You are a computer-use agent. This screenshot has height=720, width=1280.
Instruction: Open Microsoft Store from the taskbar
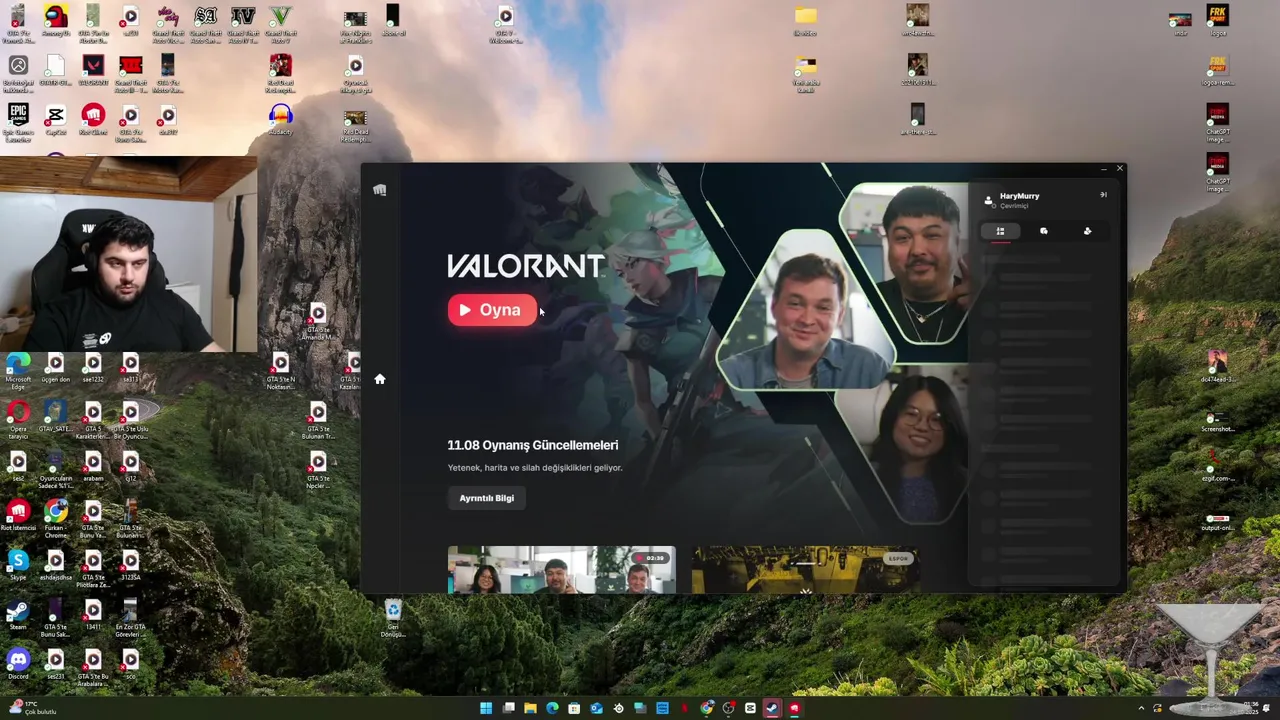[574, 708]
